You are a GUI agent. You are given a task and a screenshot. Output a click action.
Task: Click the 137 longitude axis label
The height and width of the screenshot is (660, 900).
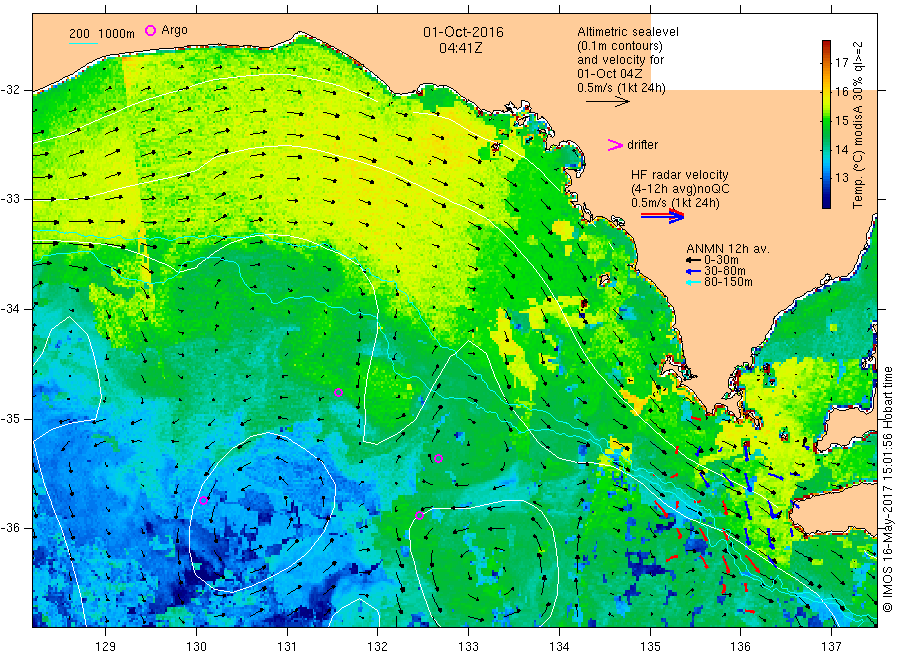831,646
